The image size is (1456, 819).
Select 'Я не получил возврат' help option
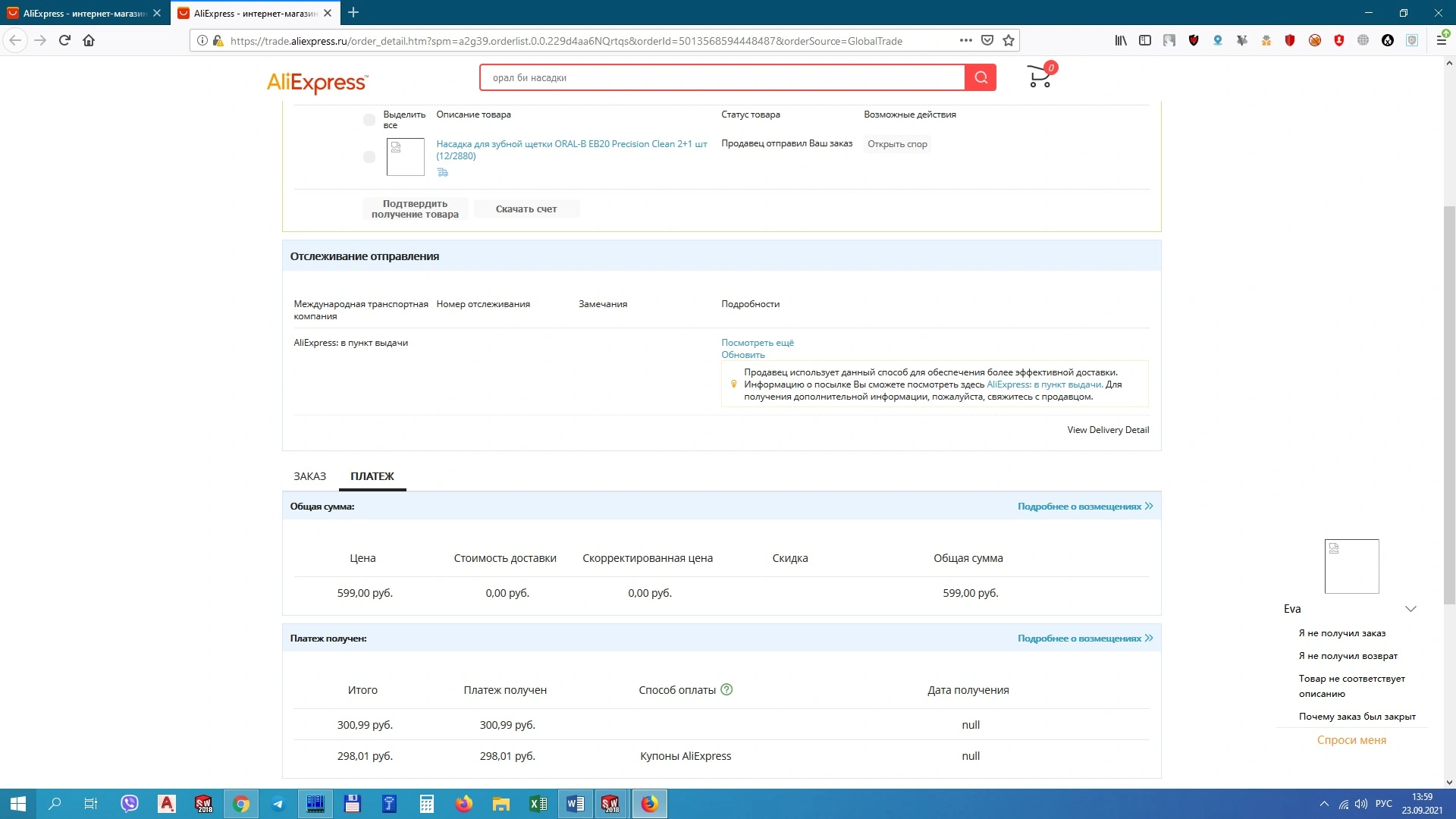coord(1348,656)
